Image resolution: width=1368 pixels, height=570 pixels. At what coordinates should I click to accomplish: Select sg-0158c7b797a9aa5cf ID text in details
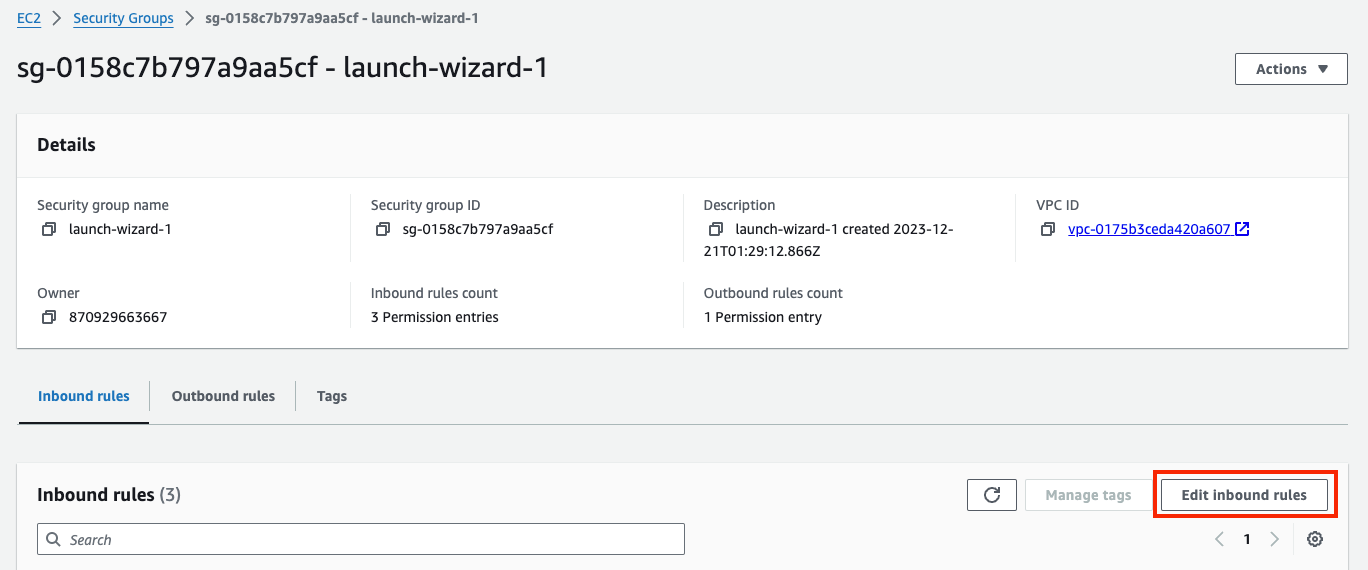coord(478,229)
